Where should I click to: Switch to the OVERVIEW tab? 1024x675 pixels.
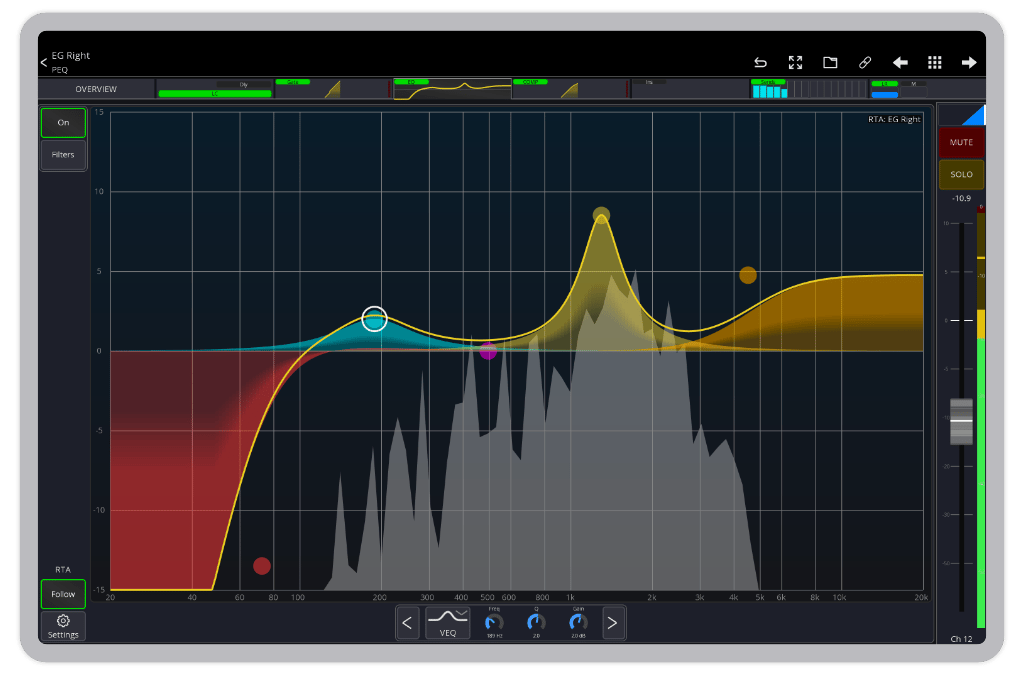[x=97, y=88]
